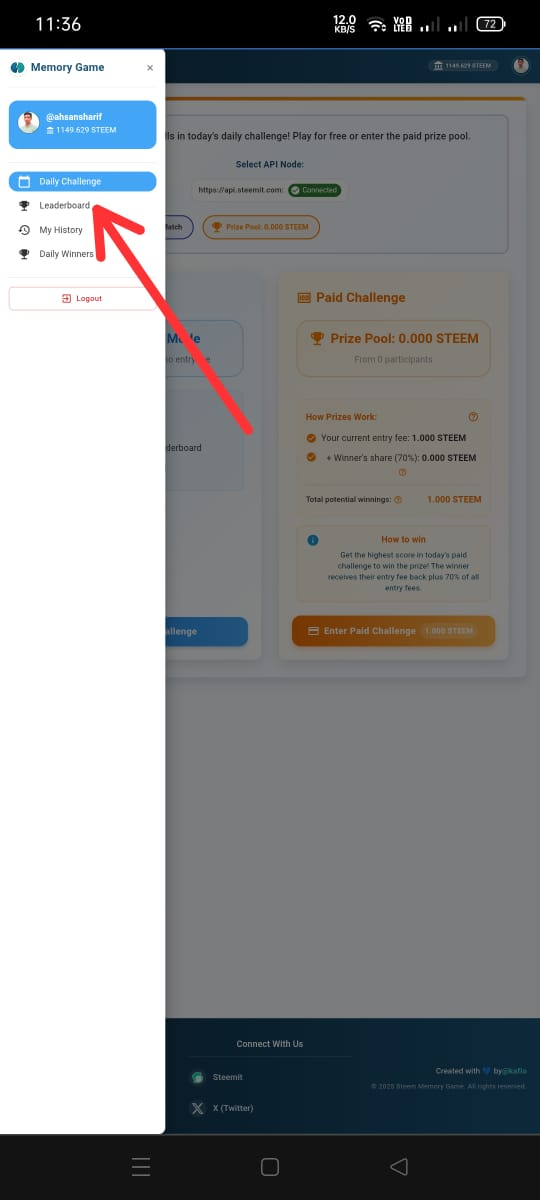540x1200 pixels.
Task: Tap the Leaderboard trophy icon
Action: click(x=24, y=205)
